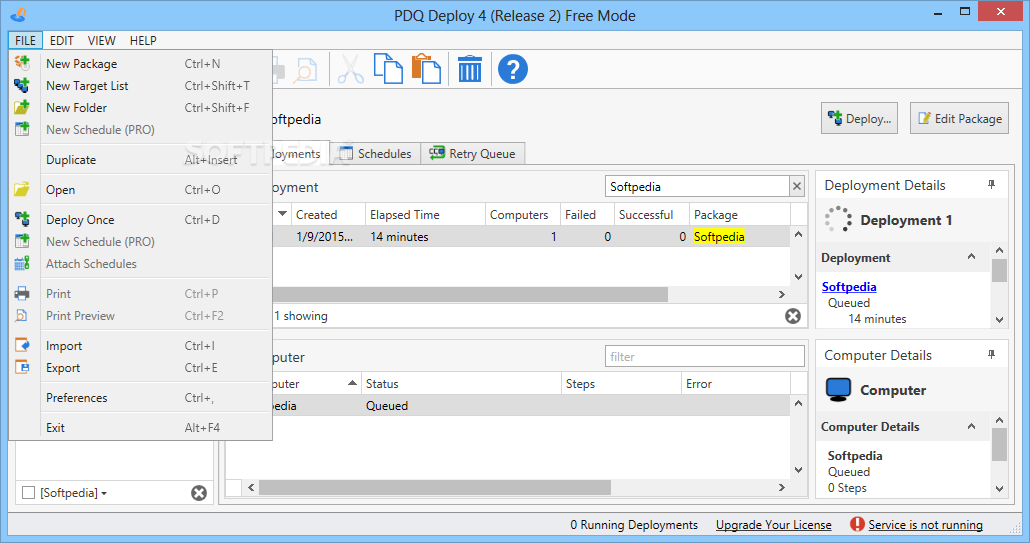Open the EDIT menu

[x=62, y=41]
